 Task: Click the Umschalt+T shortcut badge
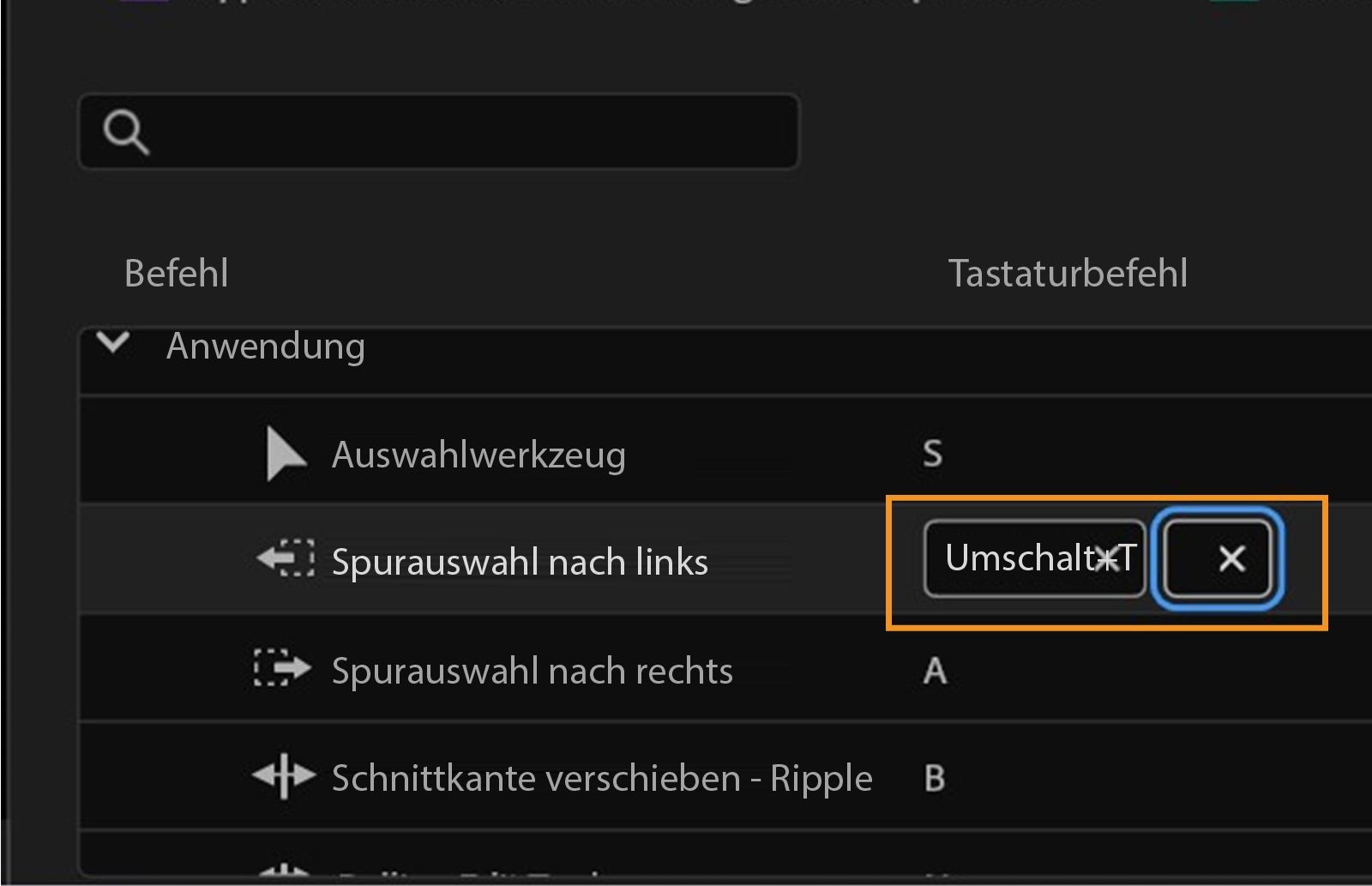pos(1032,559)
